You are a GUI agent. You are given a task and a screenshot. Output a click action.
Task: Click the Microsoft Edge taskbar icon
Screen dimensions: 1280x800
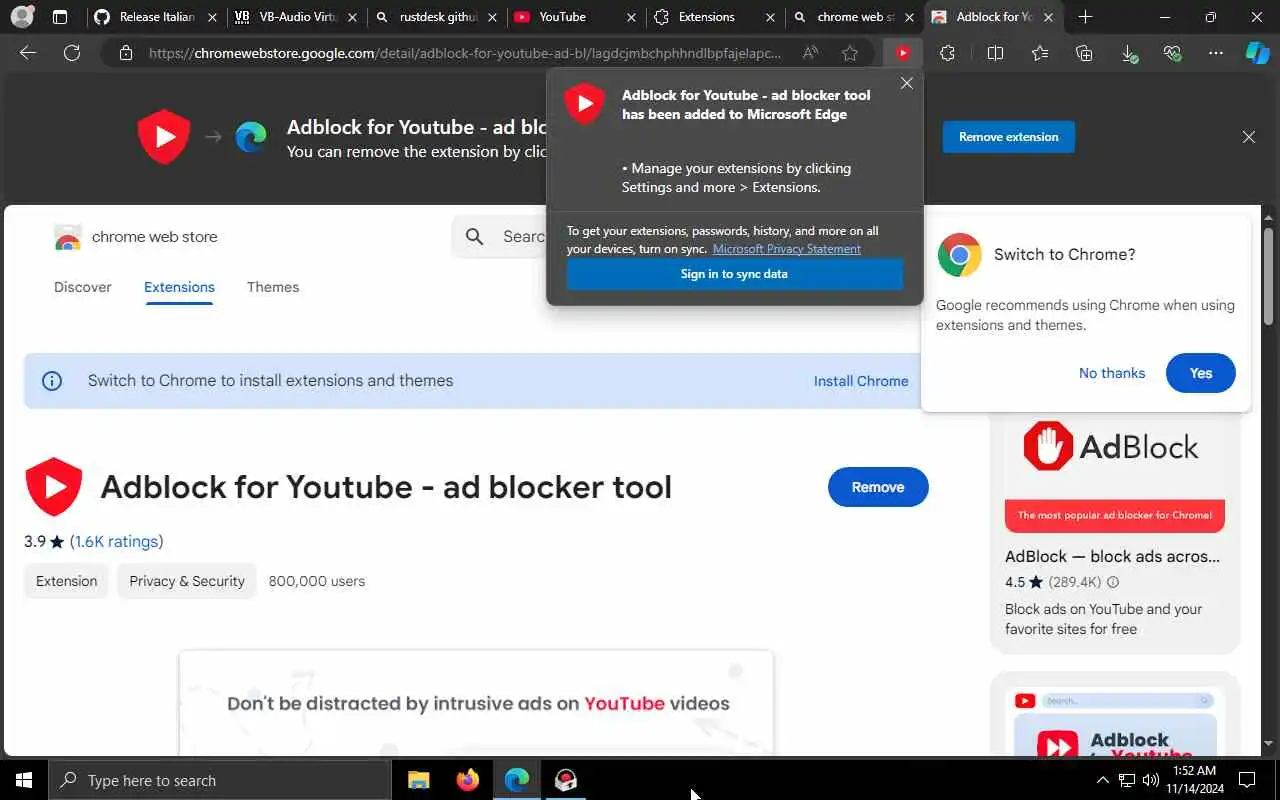[516, 780]
